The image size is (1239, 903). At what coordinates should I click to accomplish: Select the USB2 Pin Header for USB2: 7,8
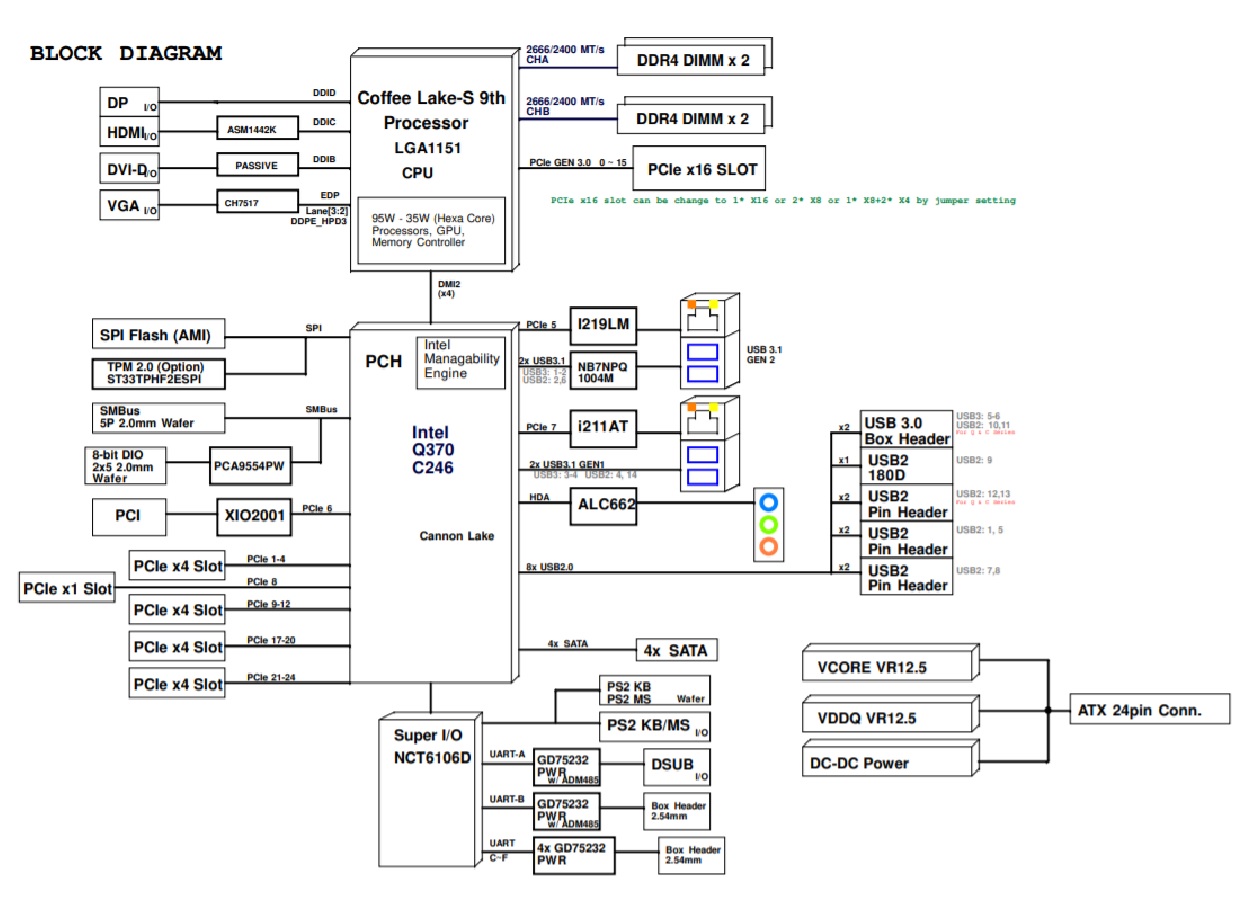[x=907, y=577]
